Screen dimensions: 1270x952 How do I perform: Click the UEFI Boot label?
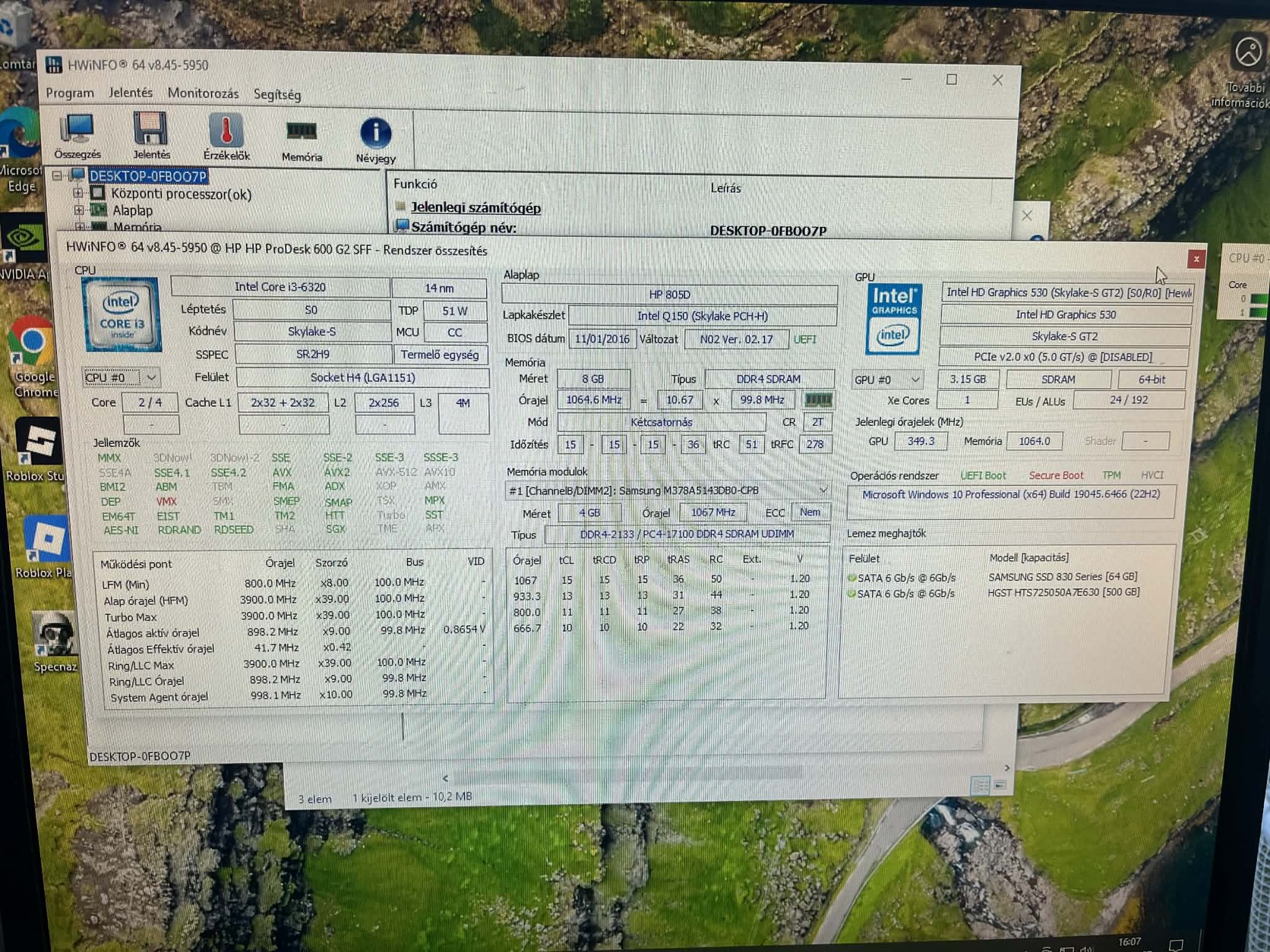click(x=983, y=475)
